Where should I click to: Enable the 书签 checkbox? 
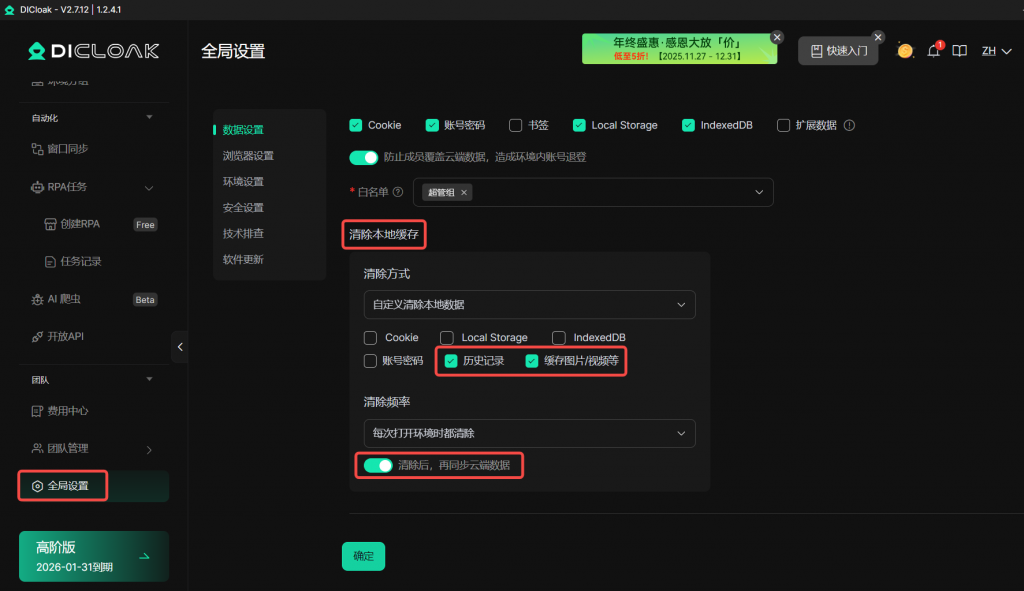coord(516,126)
